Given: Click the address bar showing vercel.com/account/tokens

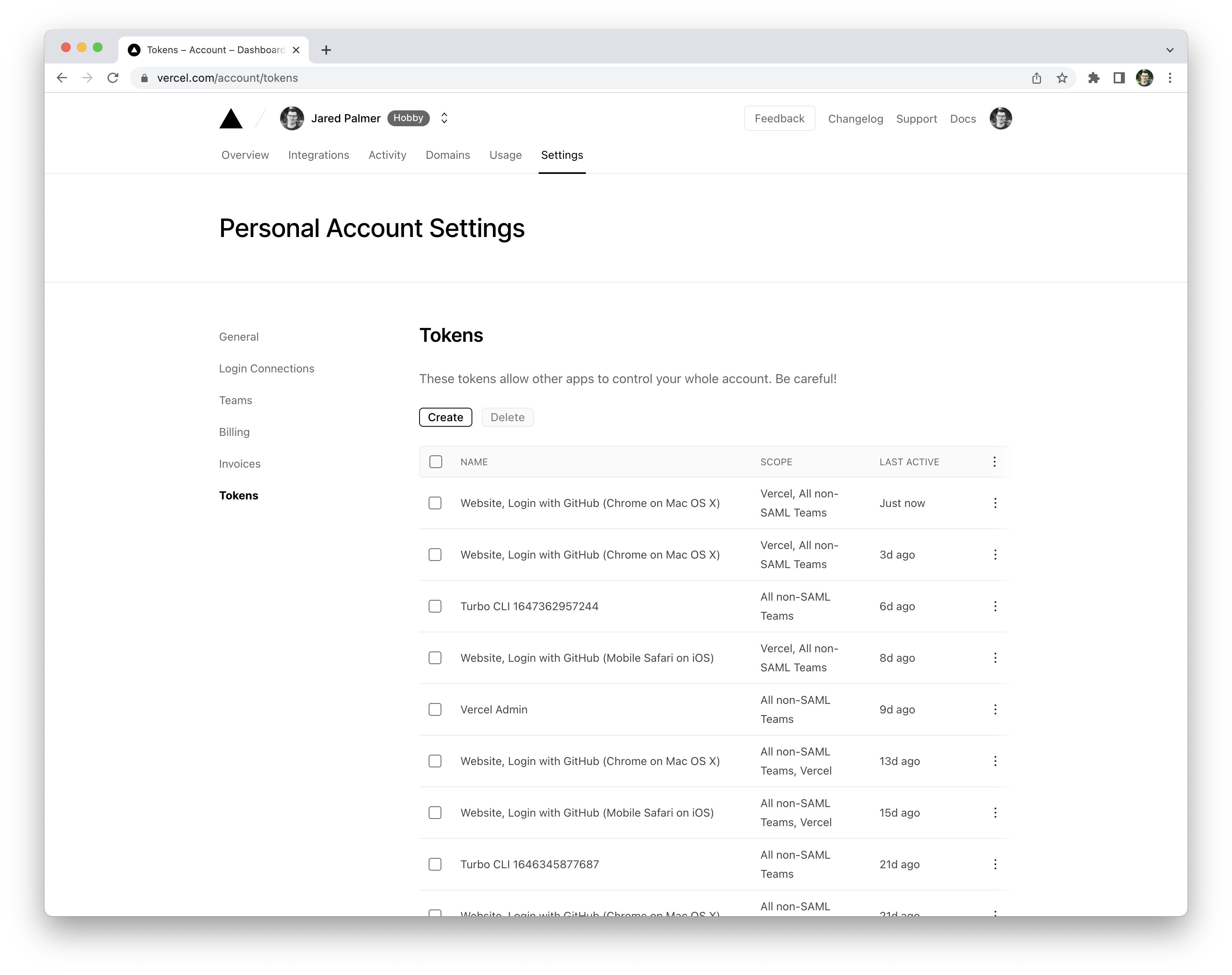Looking at the screenshot, I should [x=227, y=78].
